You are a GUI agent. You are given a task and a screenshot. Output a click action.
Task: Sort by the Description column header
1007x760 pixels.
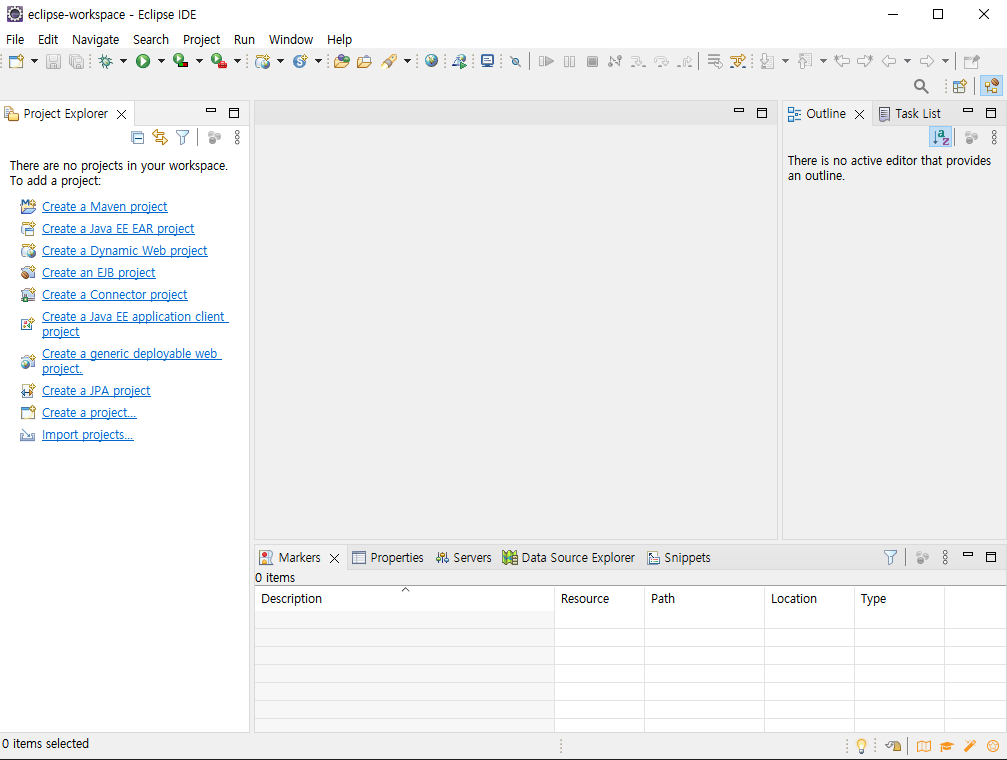tap(405, 598)
